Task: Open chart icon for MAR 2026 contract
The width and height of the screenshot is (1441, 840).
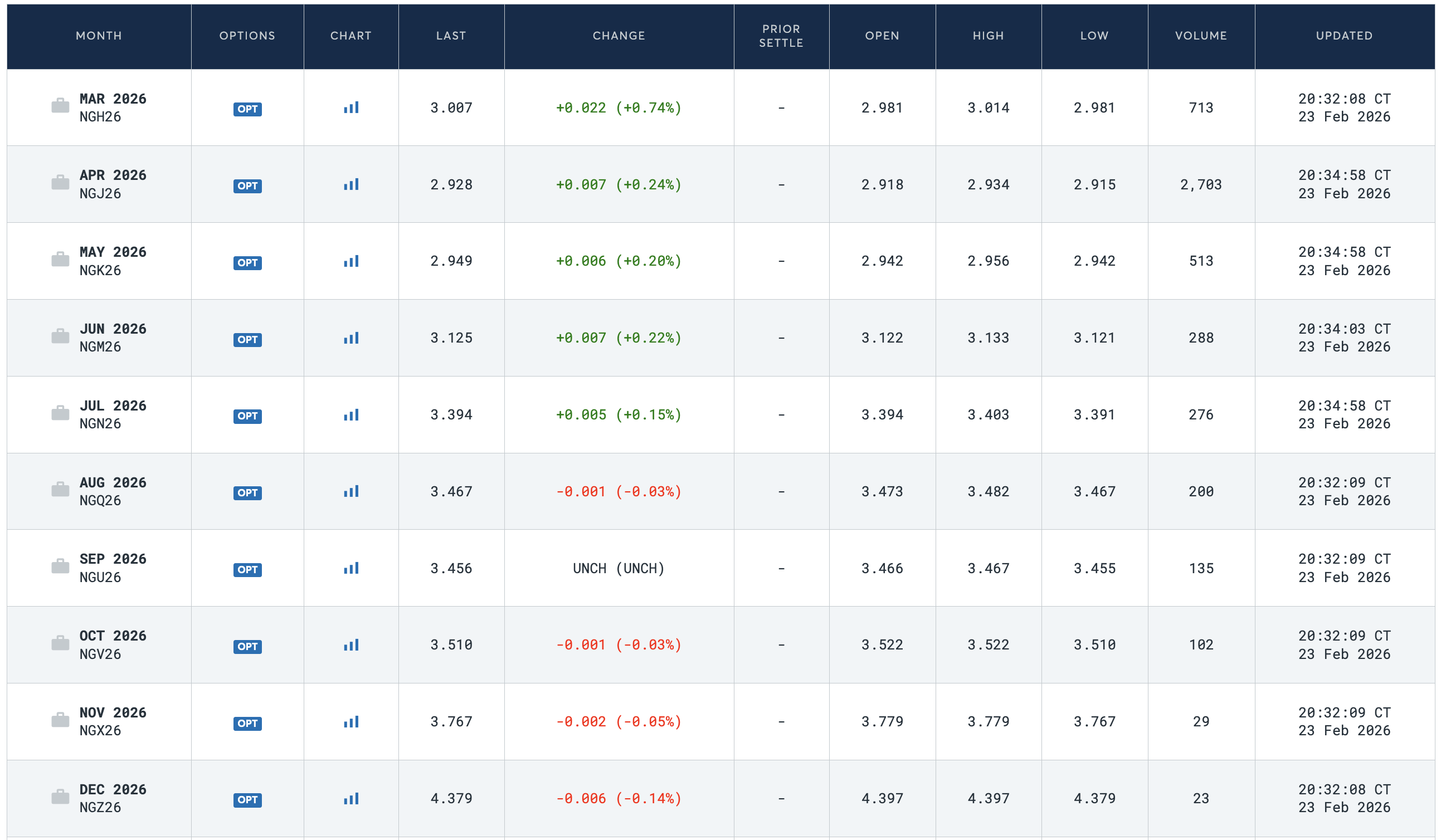Action: [351, 108]
